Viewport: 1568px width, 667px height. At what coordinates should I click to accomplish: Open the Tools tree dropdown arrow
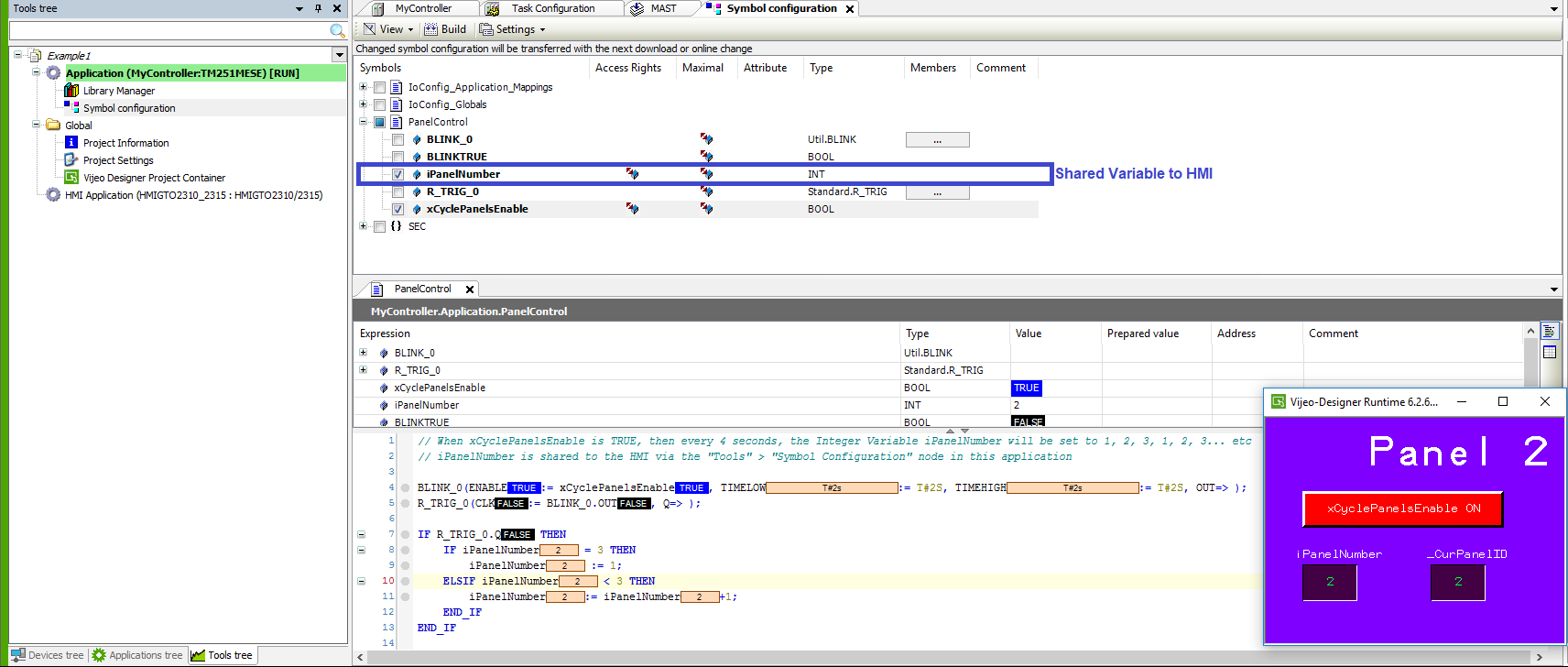(x=299, y=8)
